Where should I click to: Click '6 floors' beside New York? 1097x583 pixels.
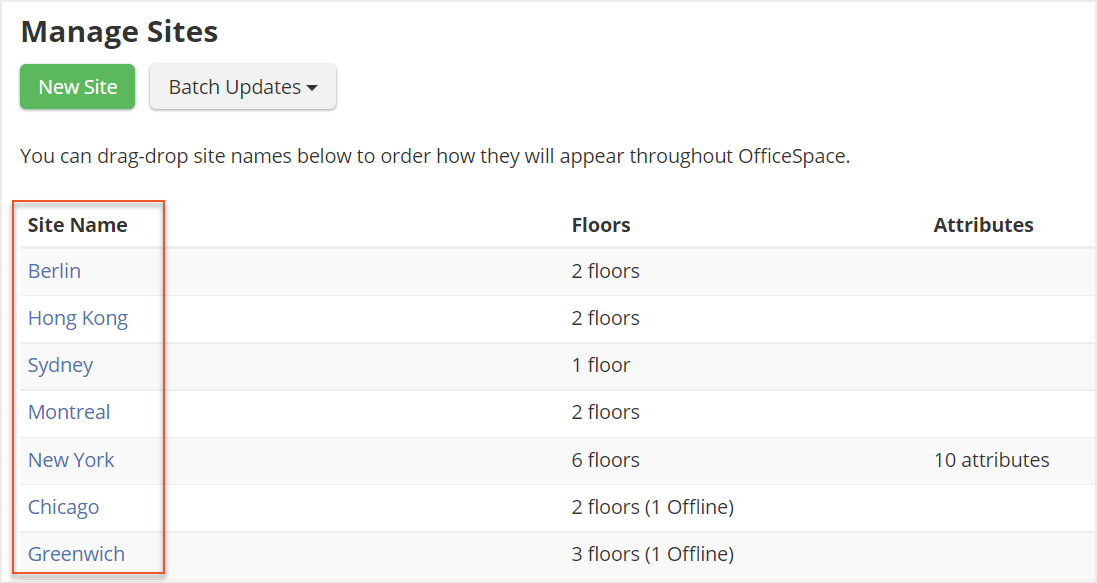[x=605, y=459]
